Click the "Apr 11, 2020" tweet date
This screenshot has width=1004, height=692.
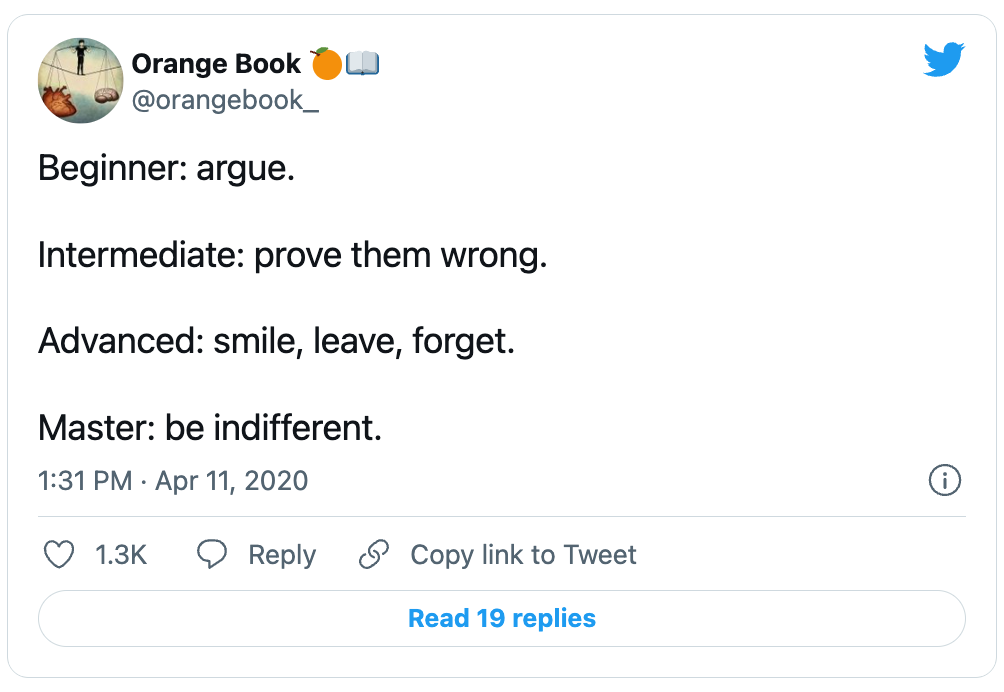(232, 481)
